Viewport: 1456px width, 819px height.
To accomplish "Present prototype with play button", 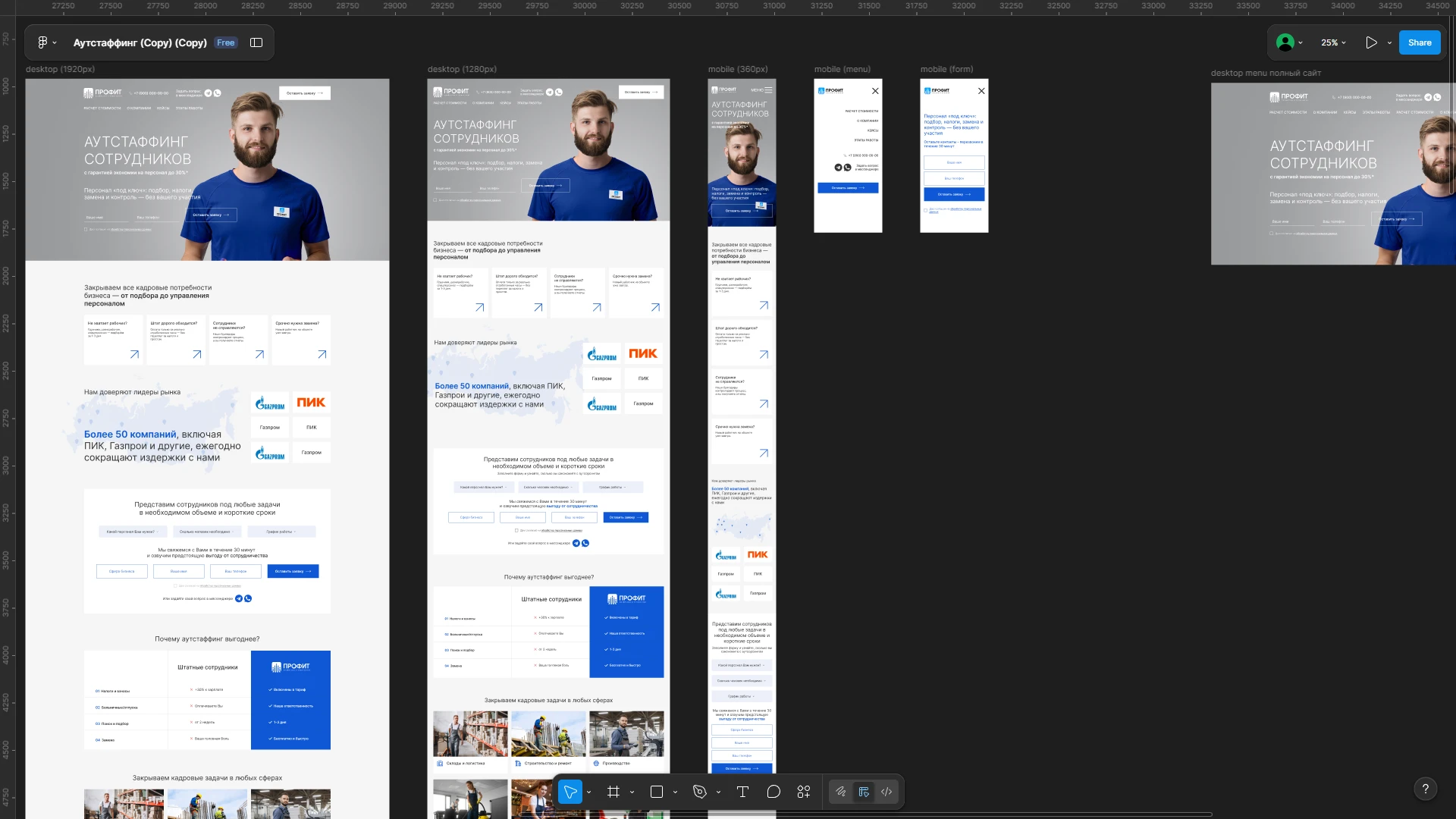I will pyautogui.click(x=1371, y=42).
